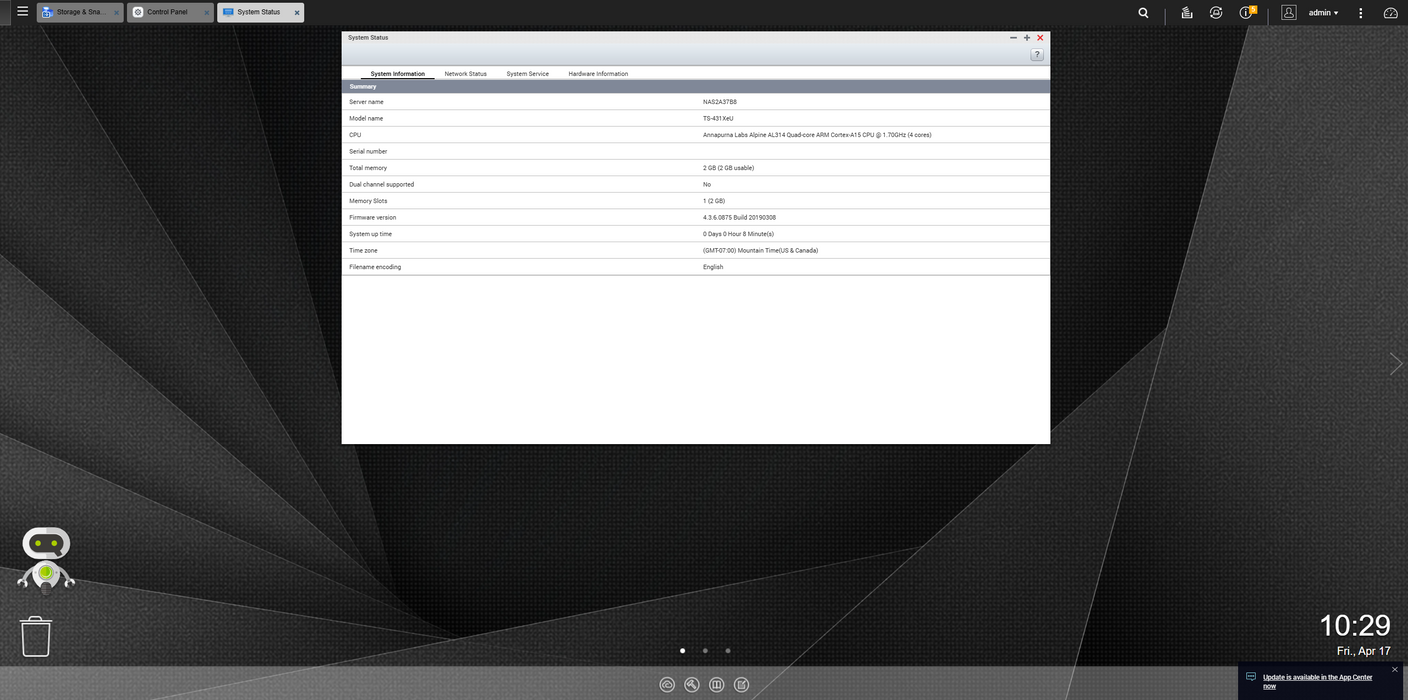Click the user profile avatar icon
This screenshot has height=700, width=1408.
pyautogui.click(x=1289, y=13)
